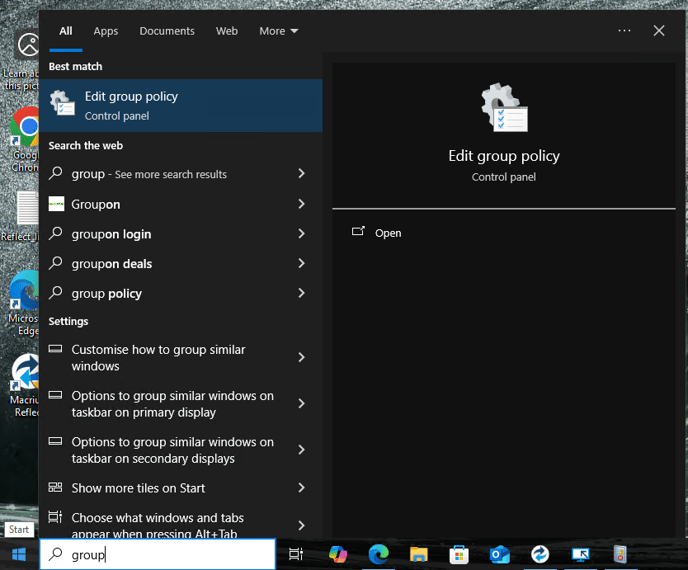Open Outlook from the taskbar

click(x=499, y=554)
